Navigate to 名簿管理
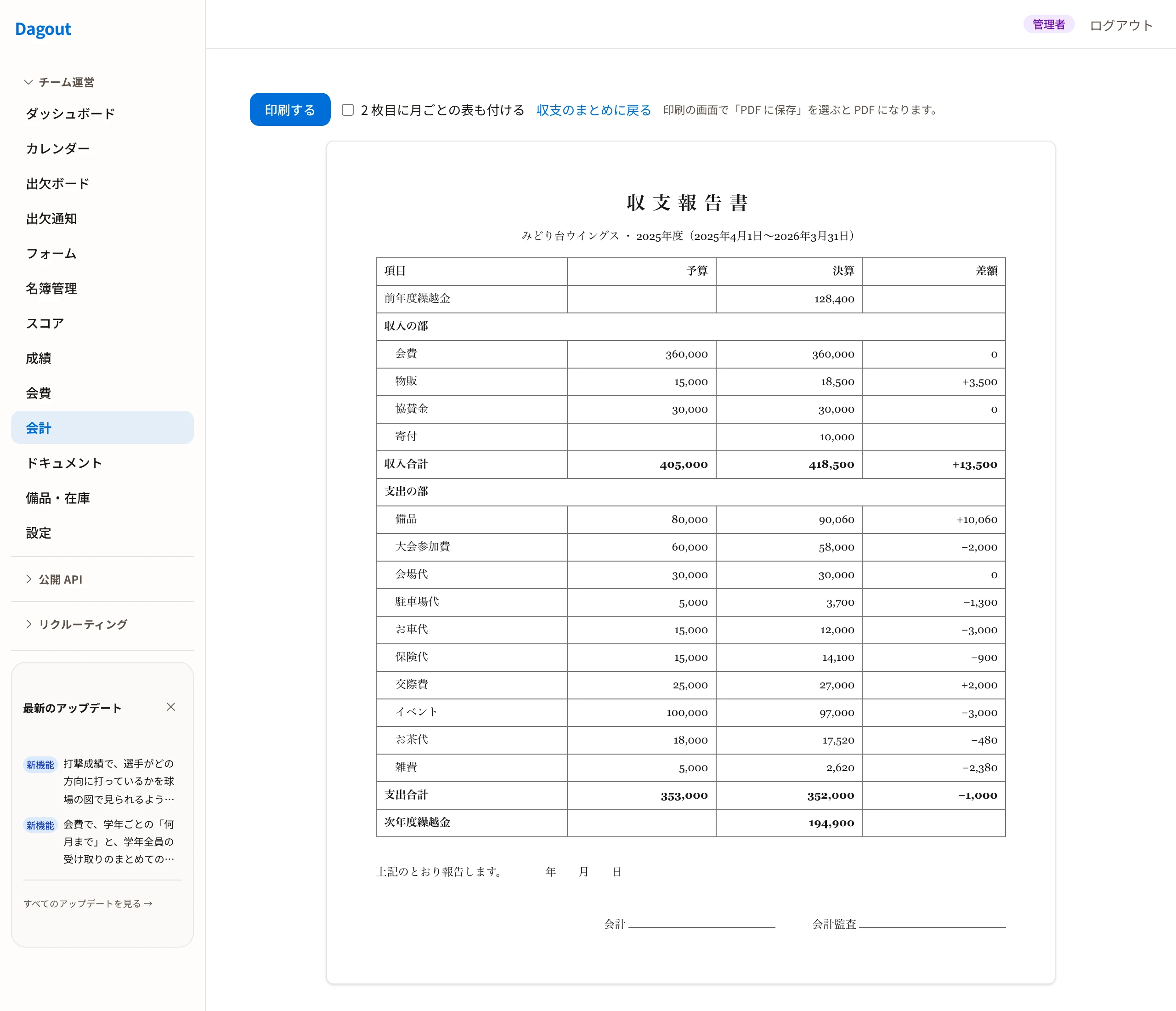Image resolution: width=1176 pixels, height=1011 pixels. pos(102,289)
